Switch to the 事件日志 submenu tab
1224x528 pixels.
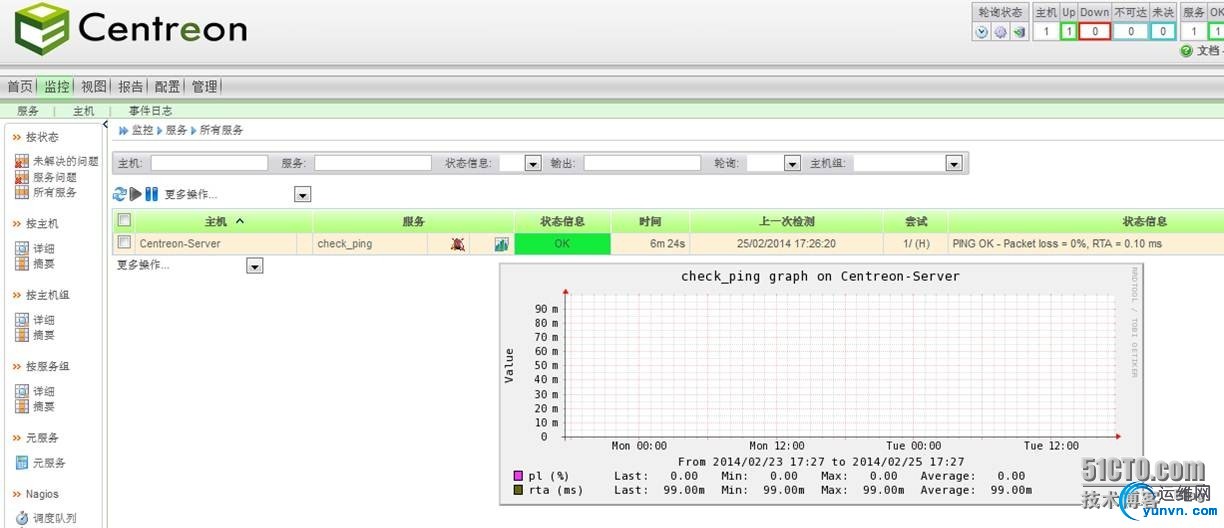(150, 111)
